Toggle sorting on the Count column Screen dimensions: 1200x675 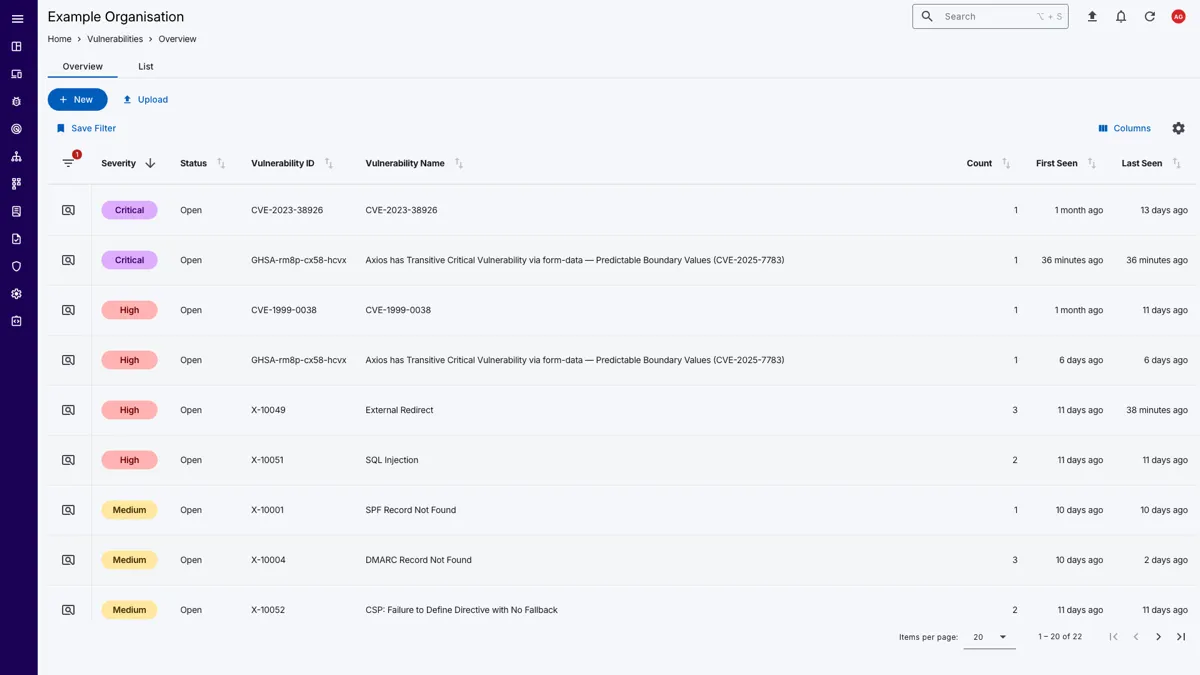pyautogui.click(x=1006, y=163)
